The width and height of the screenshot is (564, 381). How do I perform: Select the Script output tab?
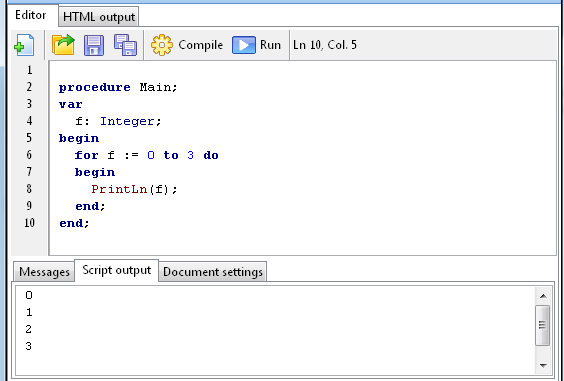click(x=117, y=270)
